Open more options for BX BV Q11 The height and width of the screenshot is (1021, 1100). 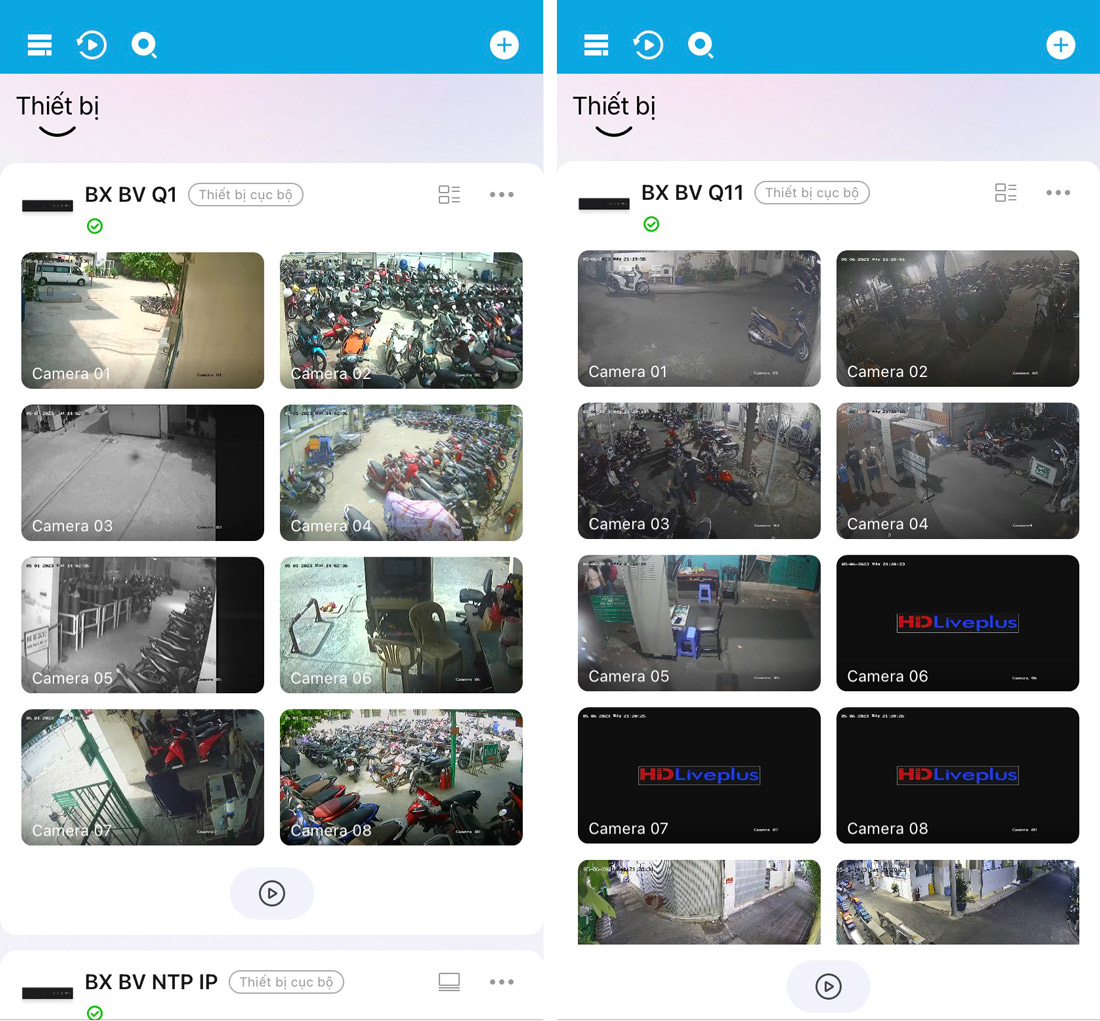point(1057,193)
